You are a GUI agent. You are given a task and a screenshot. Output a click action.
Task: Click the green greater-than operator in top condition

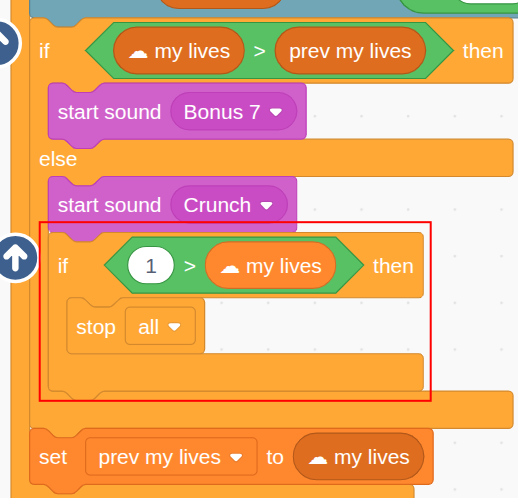[x=259, y=51]
